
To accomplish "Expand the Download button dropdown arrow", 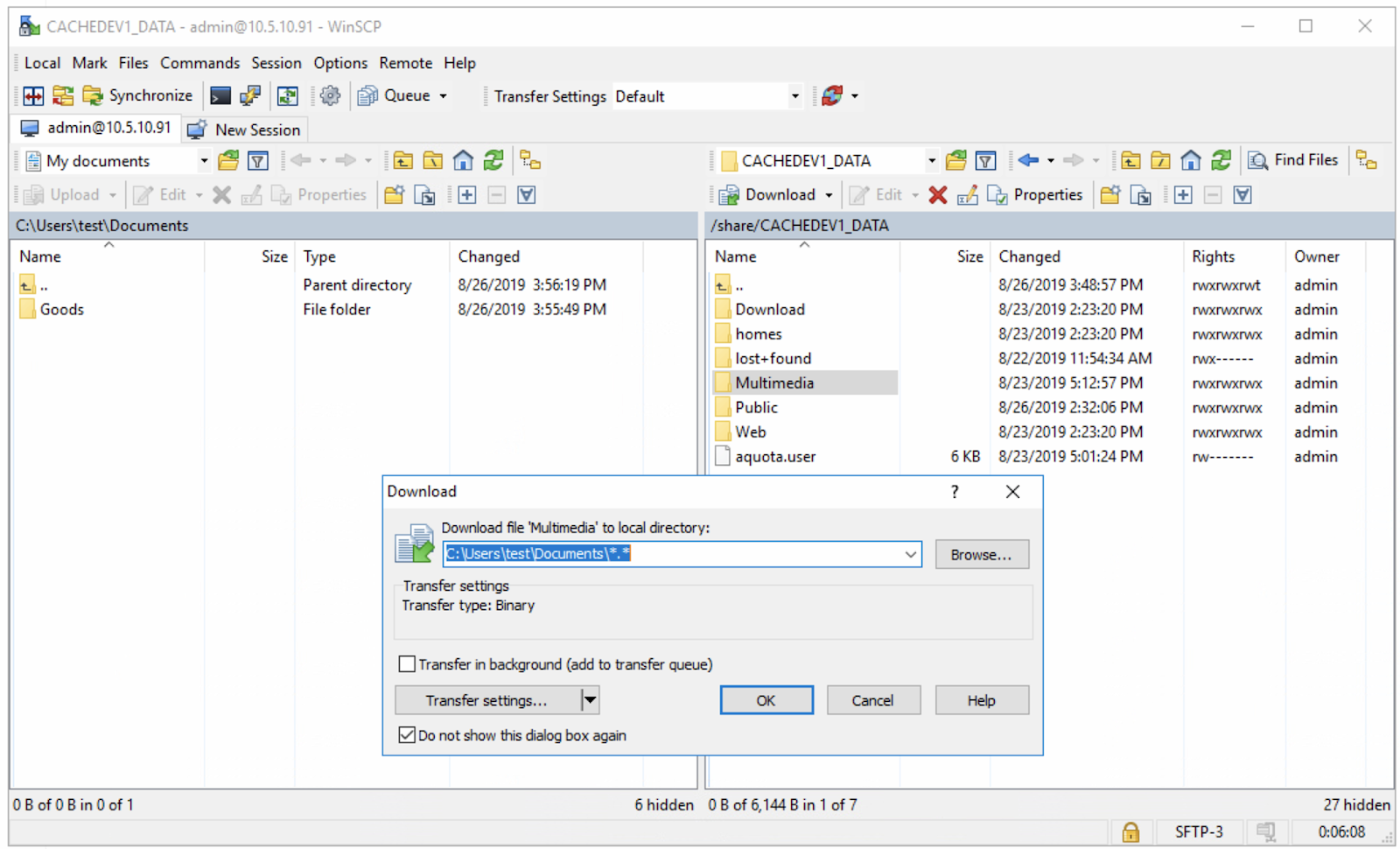I will (829, 194).
